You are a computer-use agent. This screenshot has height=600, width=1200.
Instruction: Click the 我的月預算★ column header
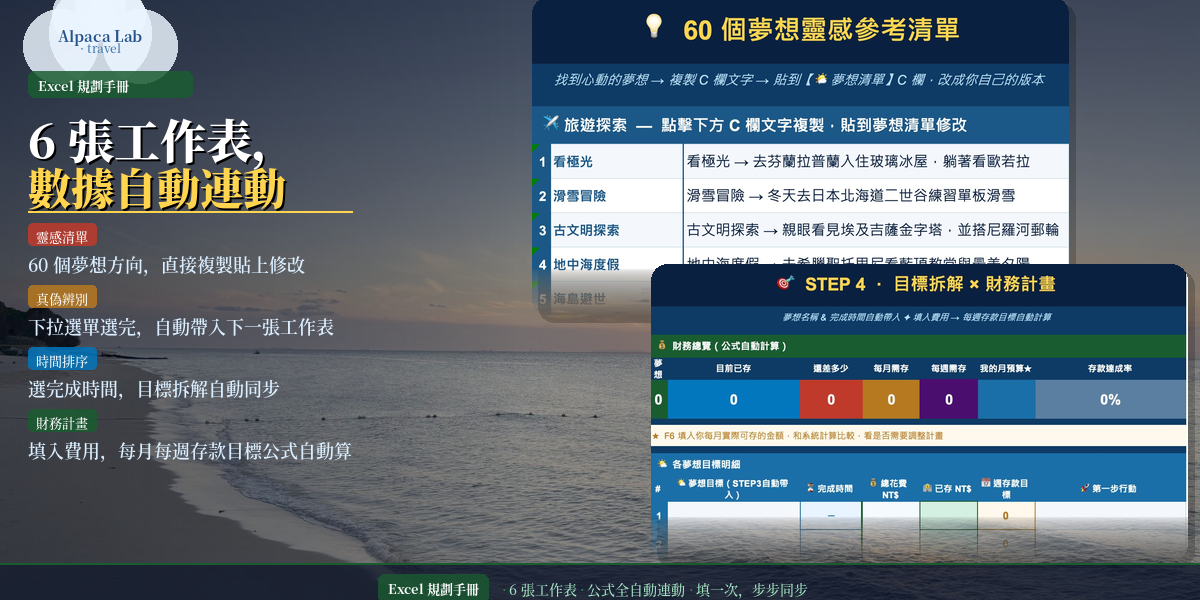1006,369
